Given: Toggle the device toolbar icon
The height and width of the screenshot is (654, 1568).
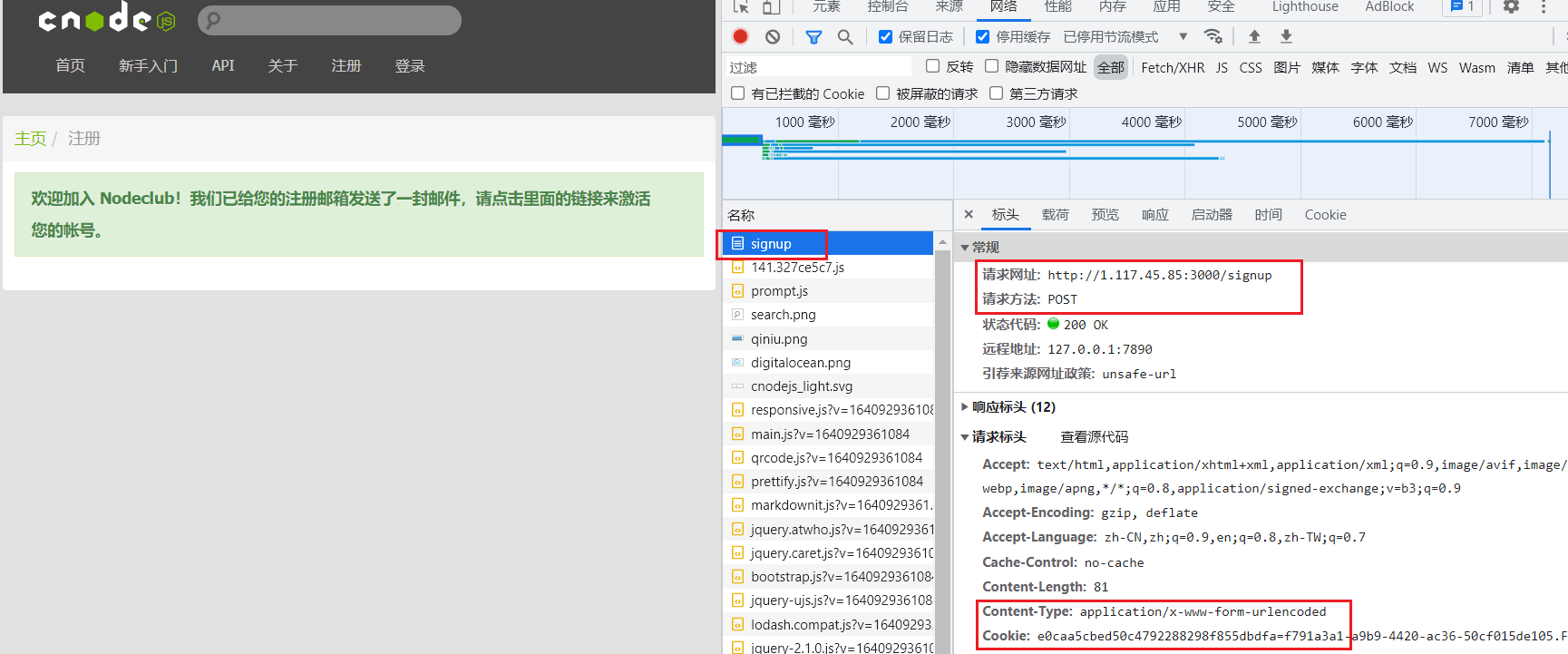Looking at the screenshot, I should (x=771, y=6).
